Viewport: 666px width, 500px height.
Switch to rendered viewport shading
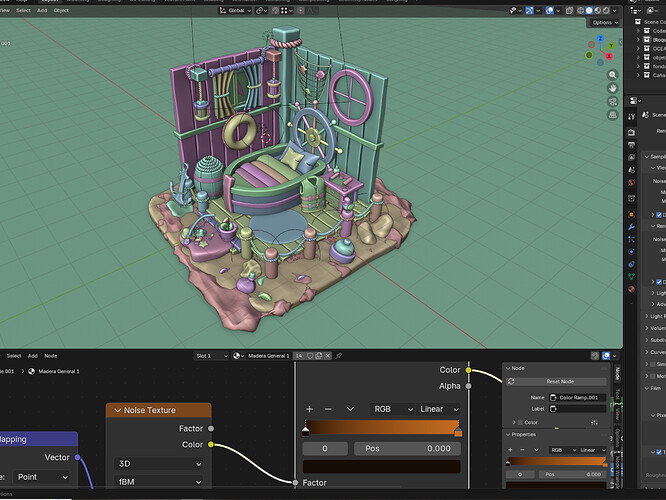pyautogui.click(x=606, y=11)
